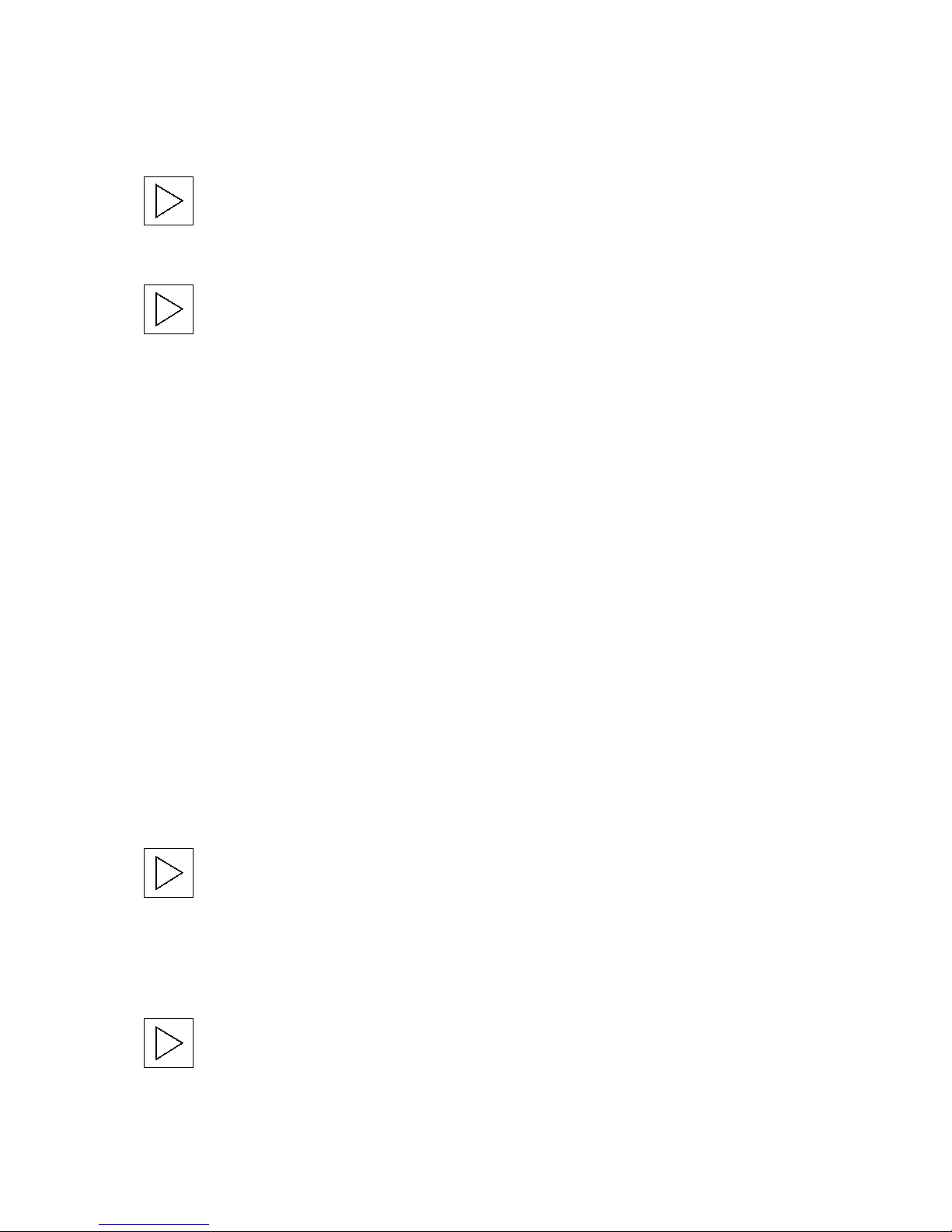Image resolution: width=952 pixels, height=1232 pixels.
Task: Click the topmost boxed play triangle icon
Action: (x=169, y=201)
